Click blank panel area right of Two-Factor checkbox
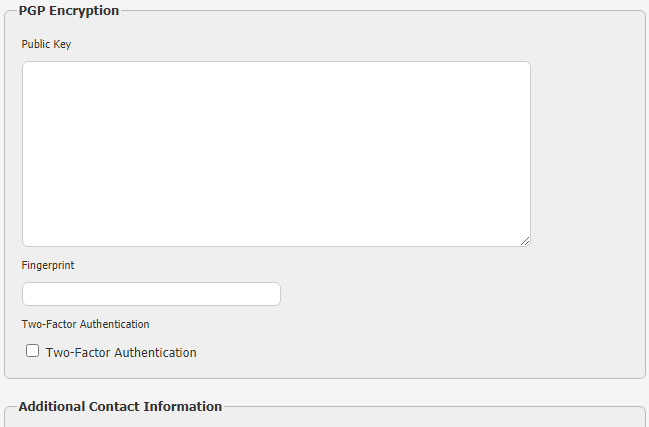This screenshot has width=649, height=427. 420,352
